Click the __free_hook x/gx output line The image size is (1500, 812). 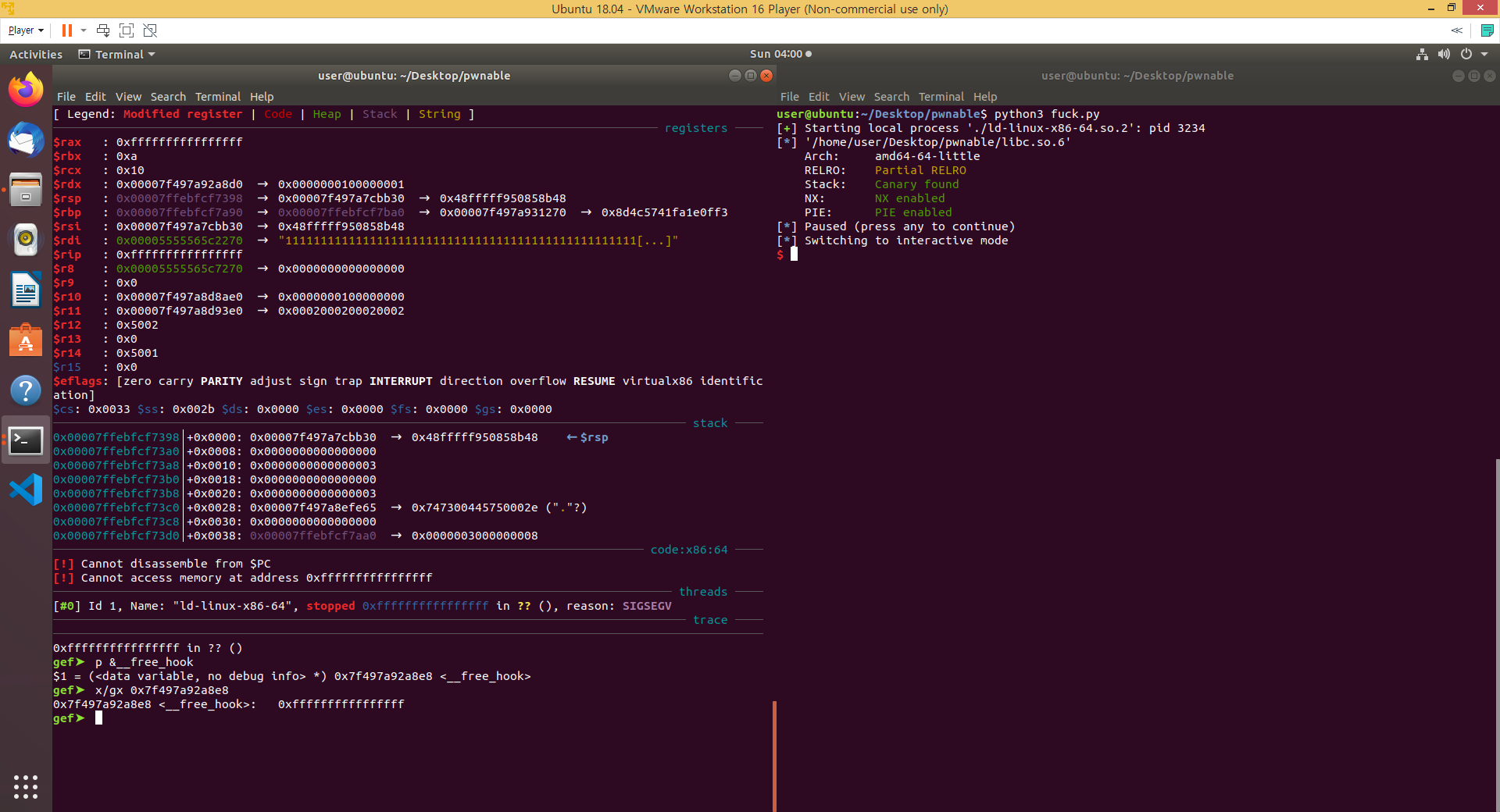tap(229, 704)
